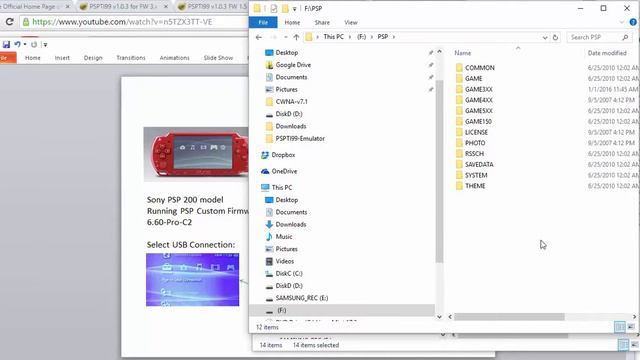Image resolution: width=640 pixels, height=360 pixels.
Task: Select This PC in navigation pane
Action: point(282,188)
